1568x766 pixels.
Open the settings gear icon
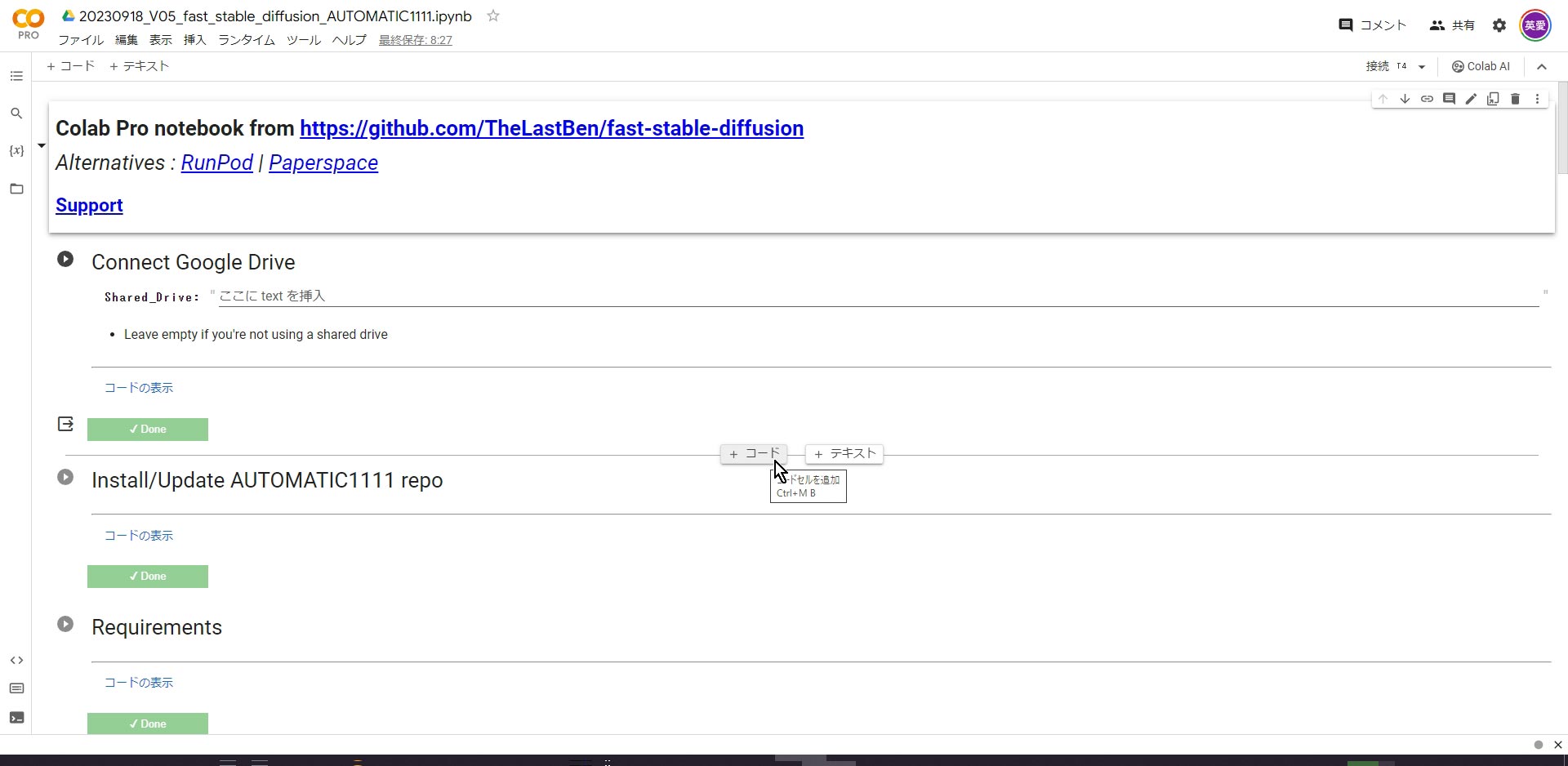(x=1499, y=25)
